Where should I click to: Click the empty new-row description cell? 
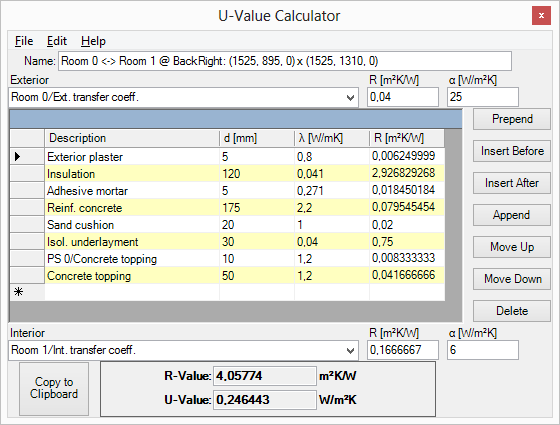coord(132,292)
